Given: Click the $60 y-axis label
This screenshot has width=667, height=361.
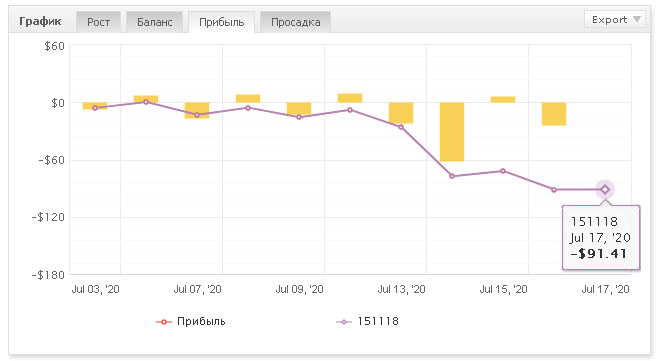Looking at the screenshot, I should (x=54, y=46).
